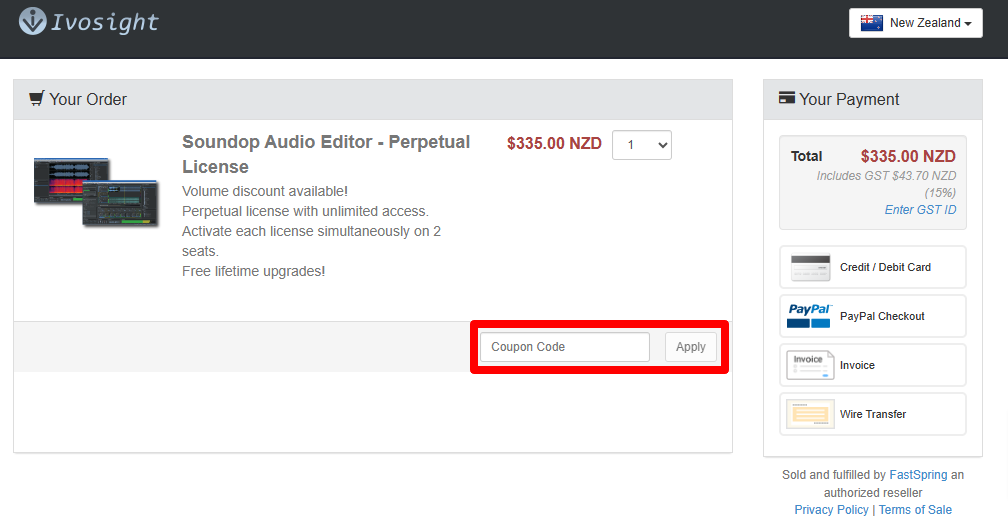Screen dimensions: 1008x518
Task: Pick the Wire Transfer check icon
Action: pos(810,414)
